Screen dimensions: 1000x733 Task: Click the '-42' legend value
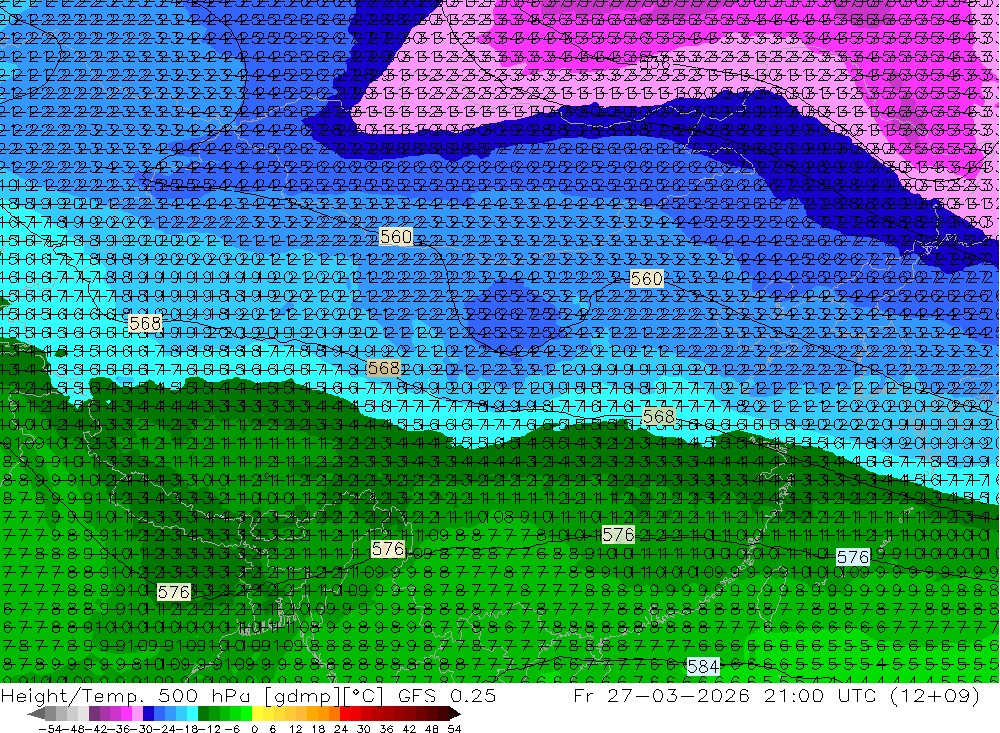tap(96, 729)
